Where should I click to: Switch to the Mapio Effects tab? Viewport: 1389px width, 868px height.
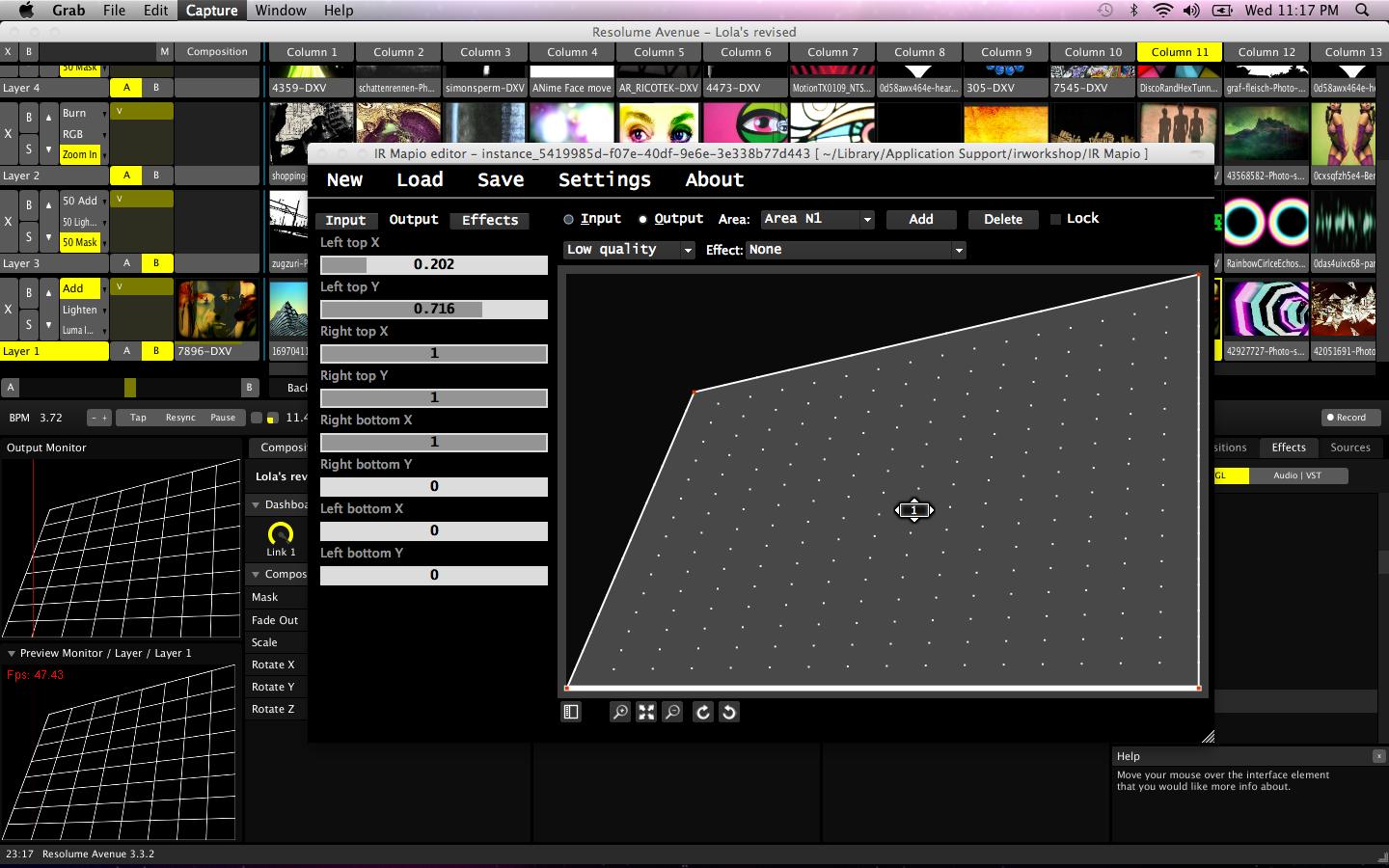[x=490, y=220]
